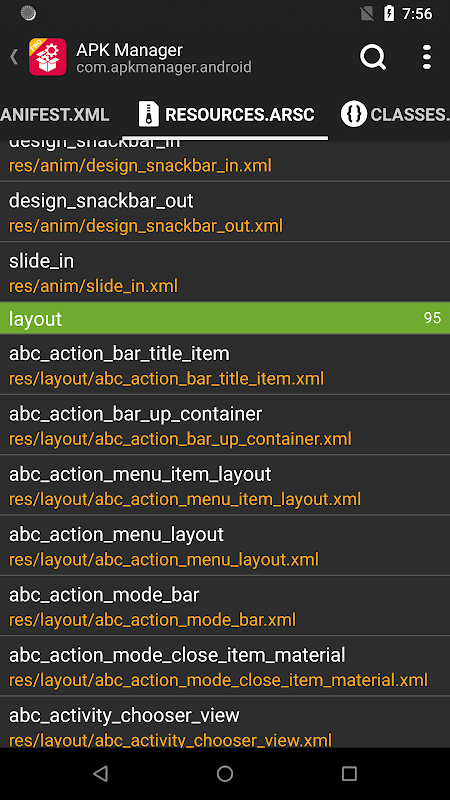Open the design_snackbar_out resource entry
Viewport: 450px width, 800px height.
click(225, 212)
